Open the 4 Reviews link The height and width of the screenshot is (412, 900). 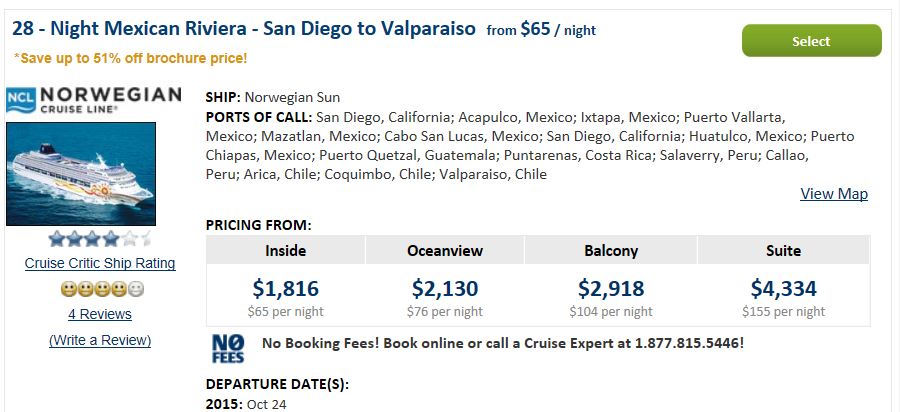(x=100, y=314)
